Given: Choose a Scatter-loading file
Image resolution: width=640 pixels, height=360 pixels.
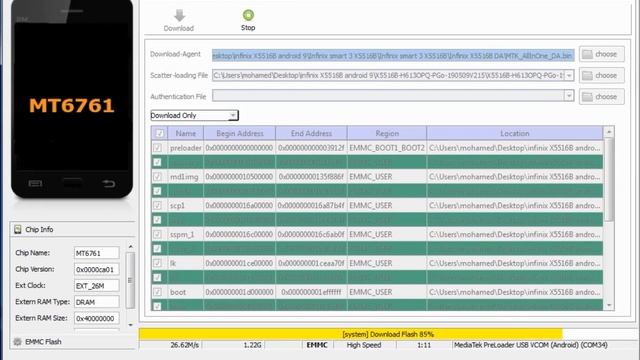Looking at the screenshot, I should pos(602,75).
